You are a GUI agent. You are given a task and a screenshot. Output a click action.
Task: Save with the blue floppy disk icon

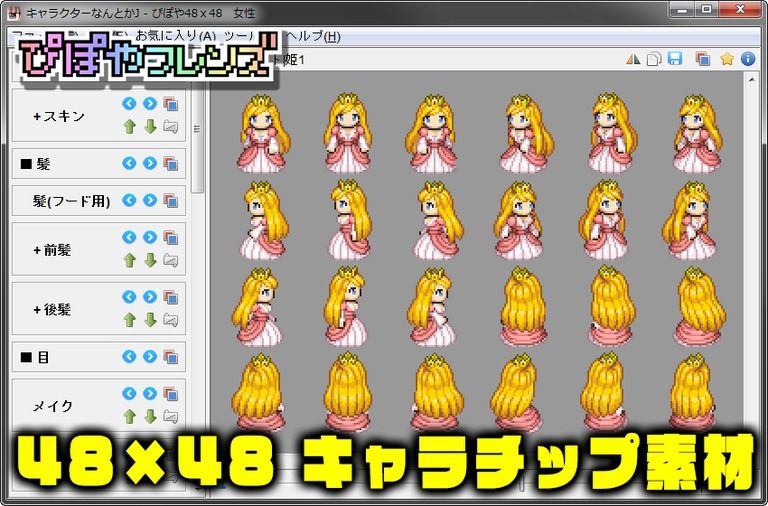pyautogui.click(x=675, y=59)
